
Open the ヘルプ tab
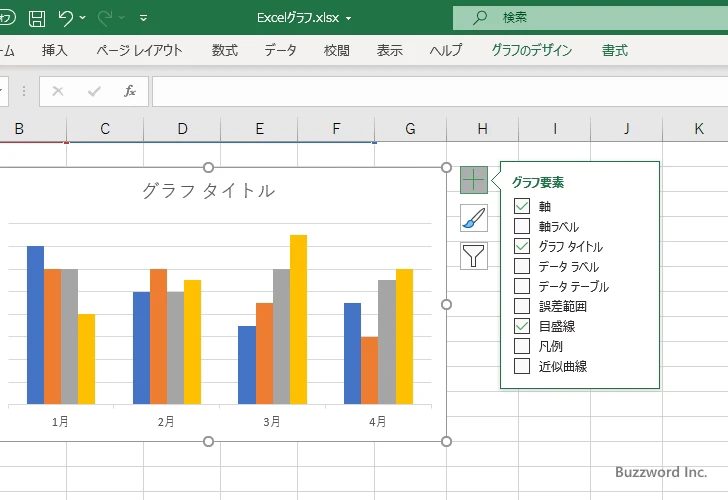(446, 50)
